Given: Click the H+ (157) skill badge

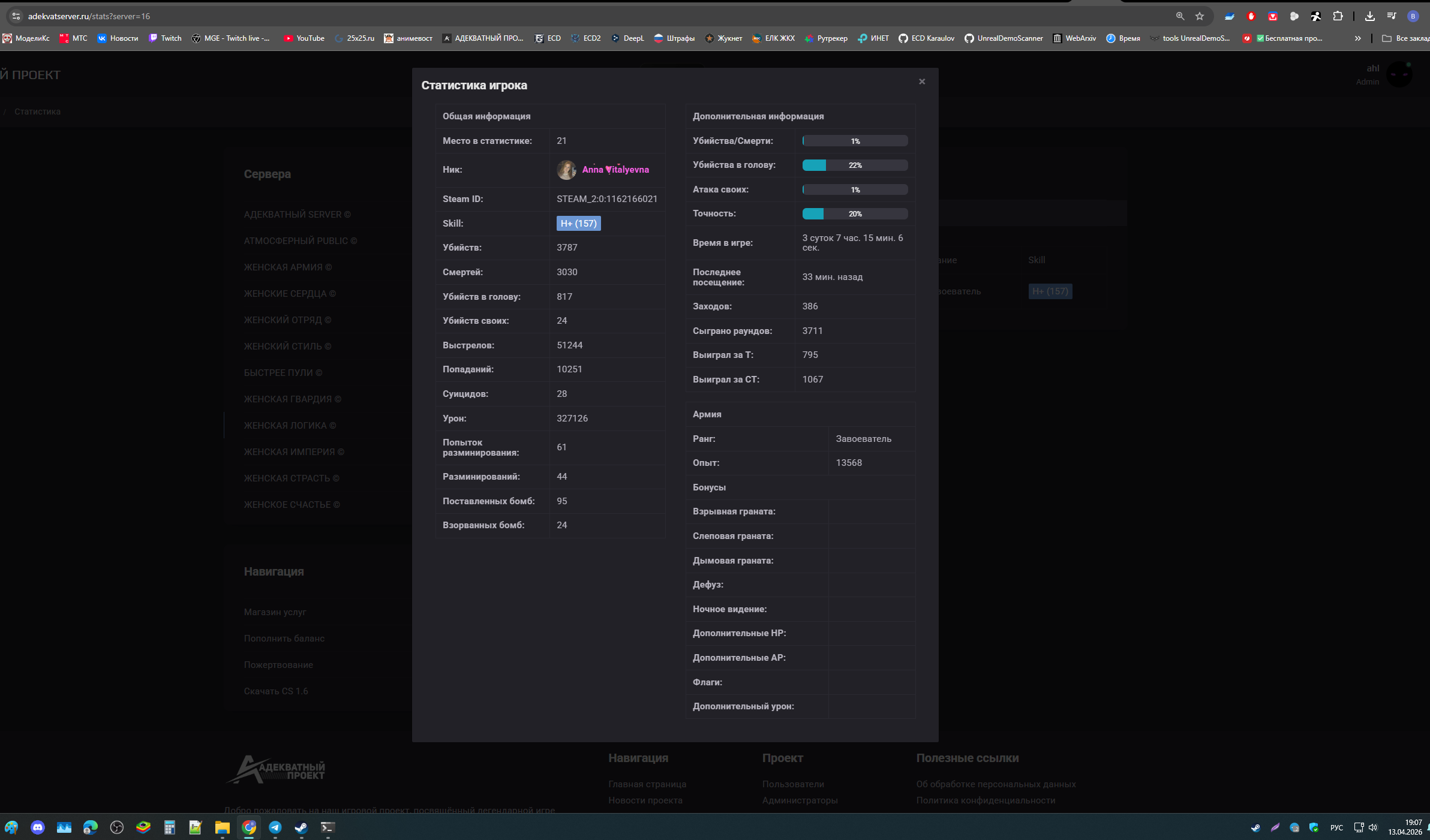Looking at the screenshot, I should click(578, 224).
